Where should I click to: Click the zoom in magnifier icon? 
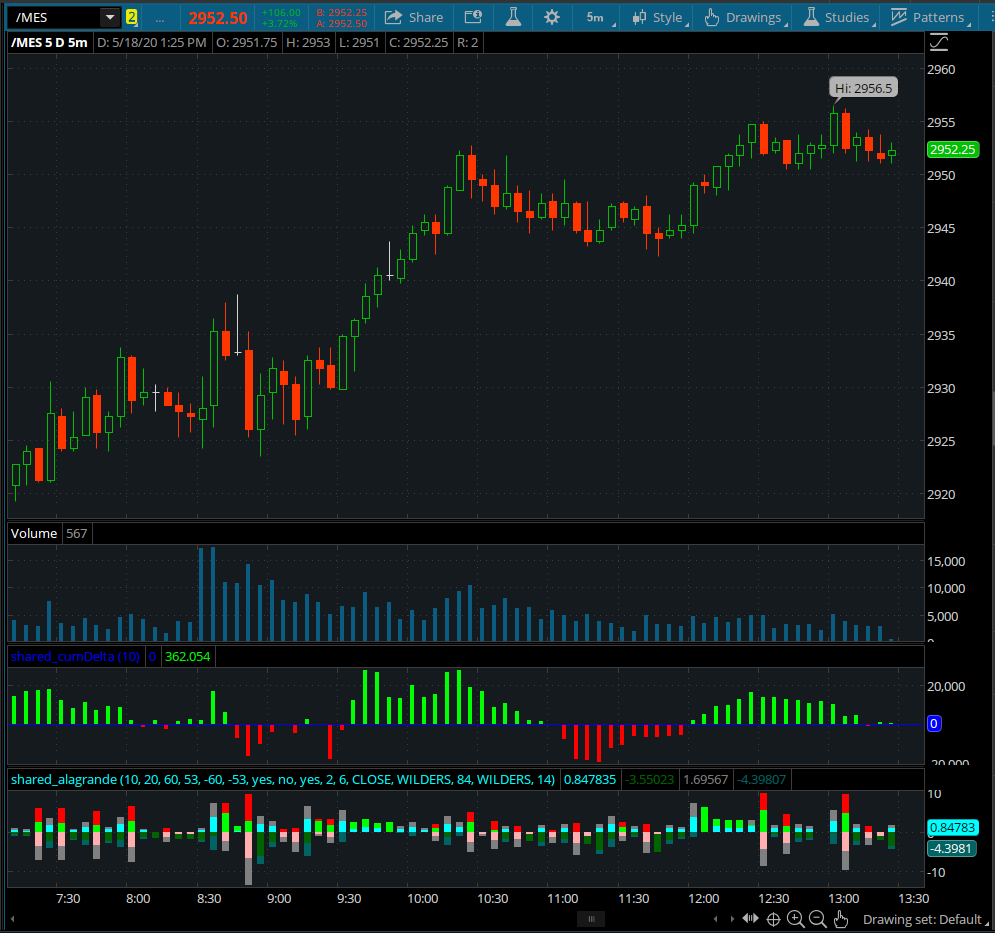point(795,918)
